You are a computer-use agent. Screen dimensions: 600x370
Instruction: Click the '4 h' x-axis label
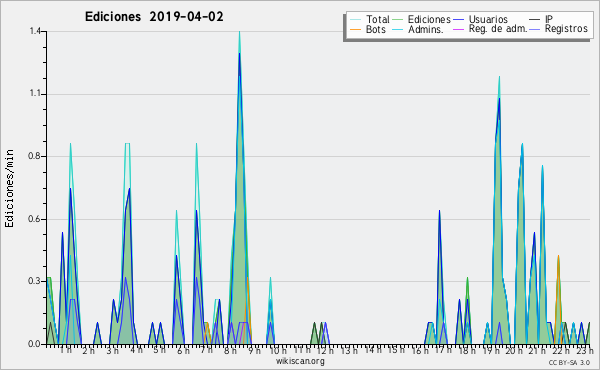click(137, 350)
